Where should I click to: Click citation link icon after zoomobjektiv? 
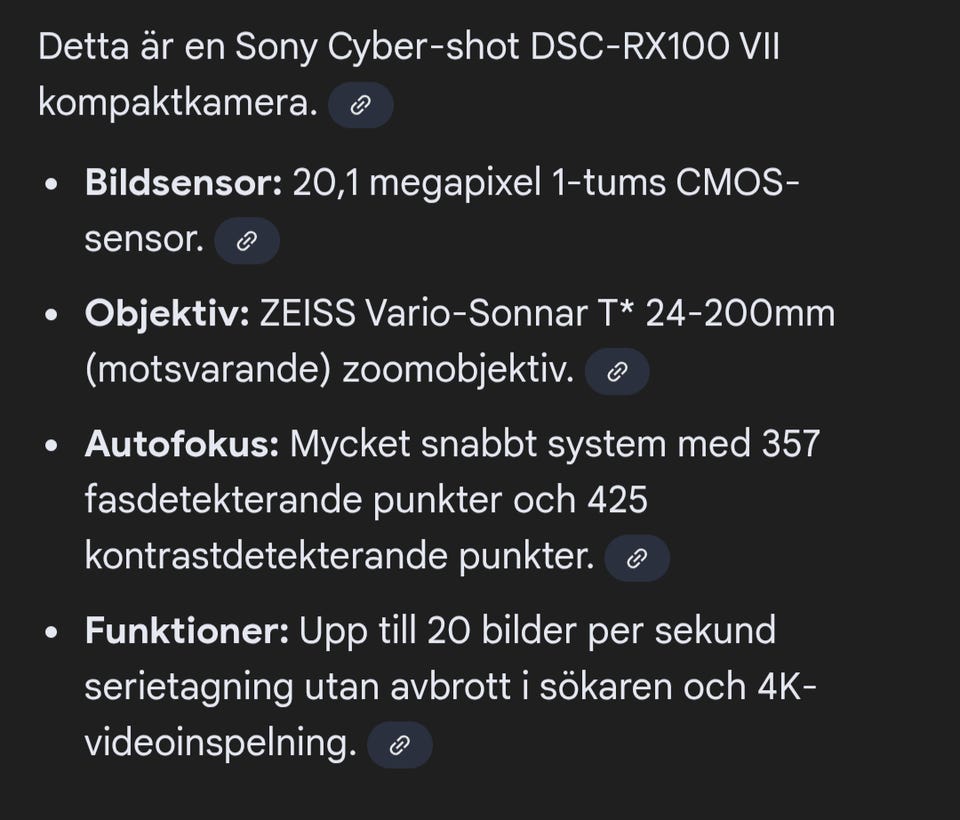click(x=617, y=372)
